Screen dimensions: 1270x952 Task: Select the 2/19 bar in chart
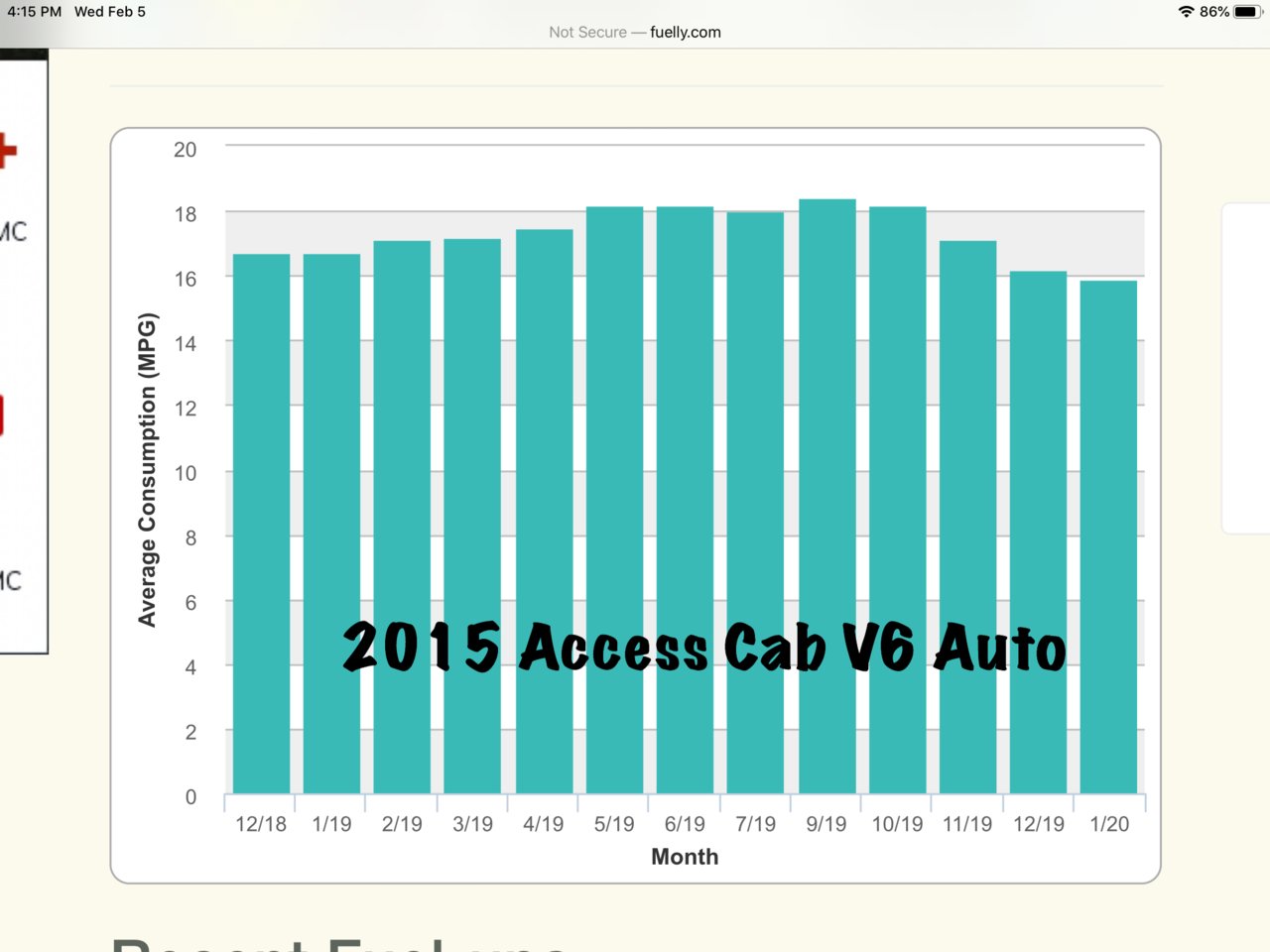click(x=402, y=517)
